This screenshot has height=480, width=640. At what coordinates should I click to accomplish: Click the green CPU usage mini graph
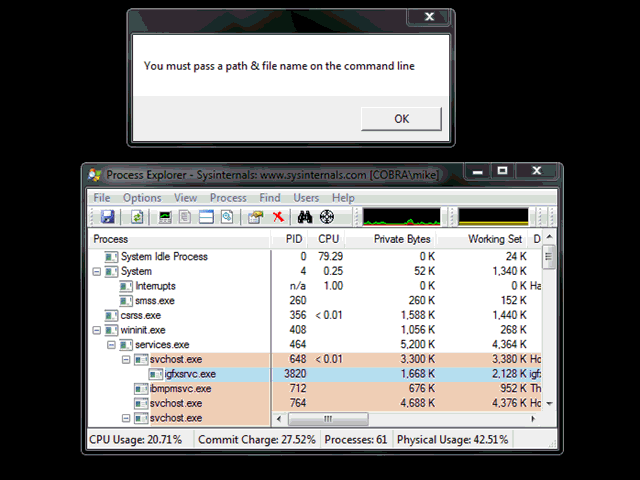(x=402, y=217)
